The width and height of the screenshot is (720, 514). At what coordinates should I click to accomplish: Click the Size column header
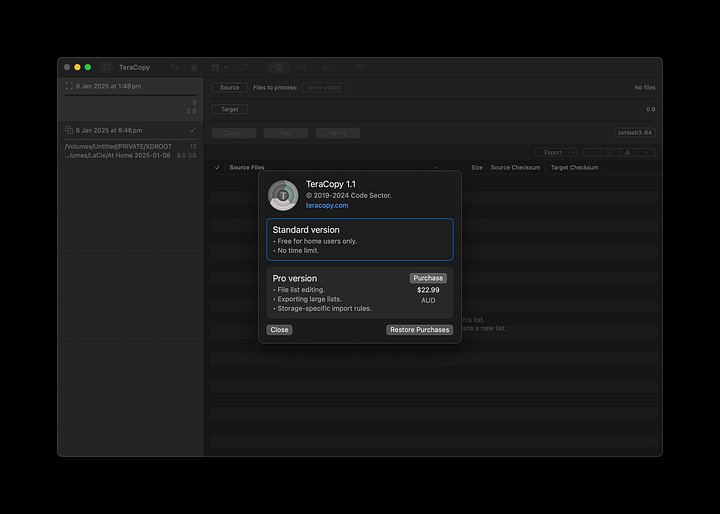pos(477,167)
